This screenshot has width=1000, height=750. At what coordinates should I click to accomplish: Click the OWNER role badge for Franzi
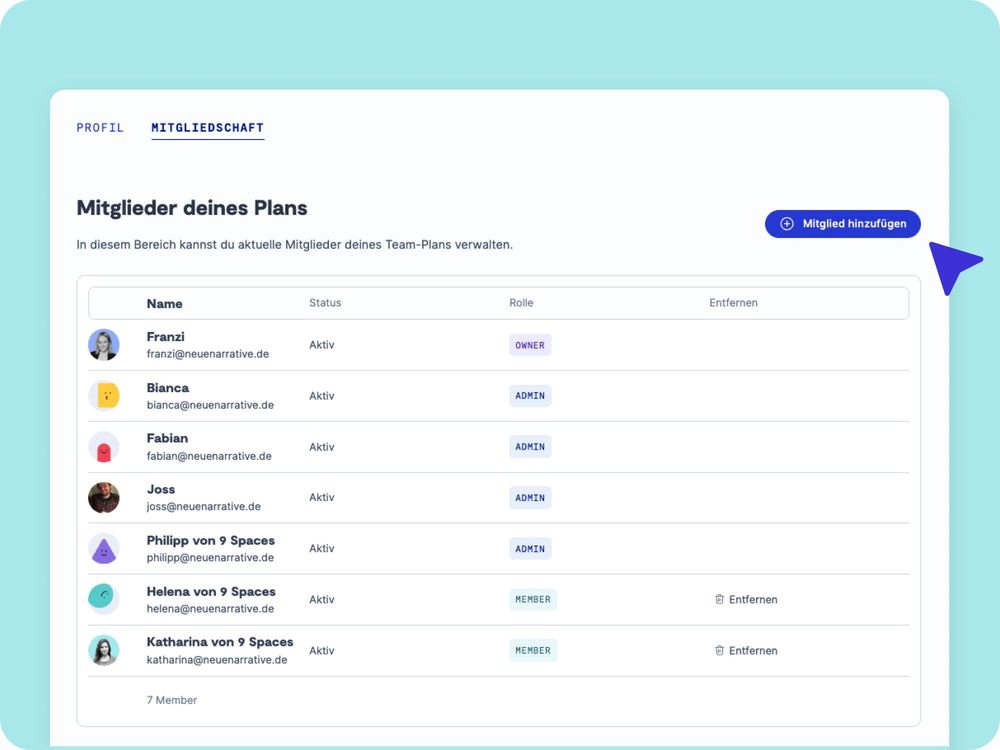coord(530,345)
